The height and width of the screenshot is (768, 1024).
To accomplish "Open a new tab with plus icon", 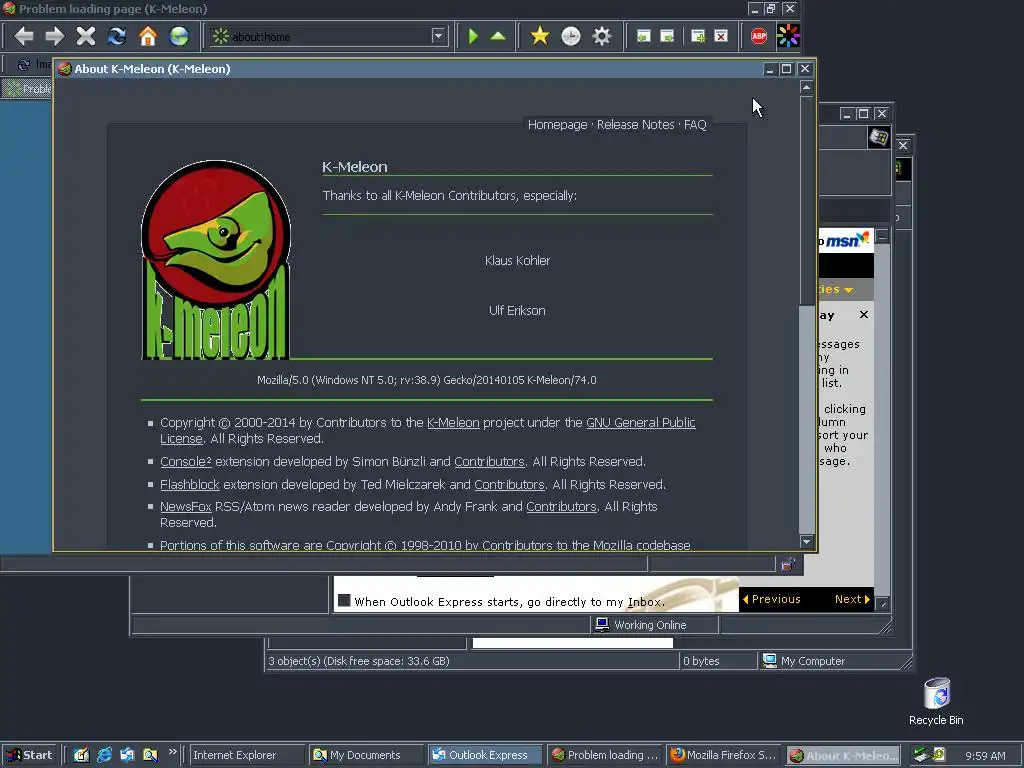I will [697, 36].
